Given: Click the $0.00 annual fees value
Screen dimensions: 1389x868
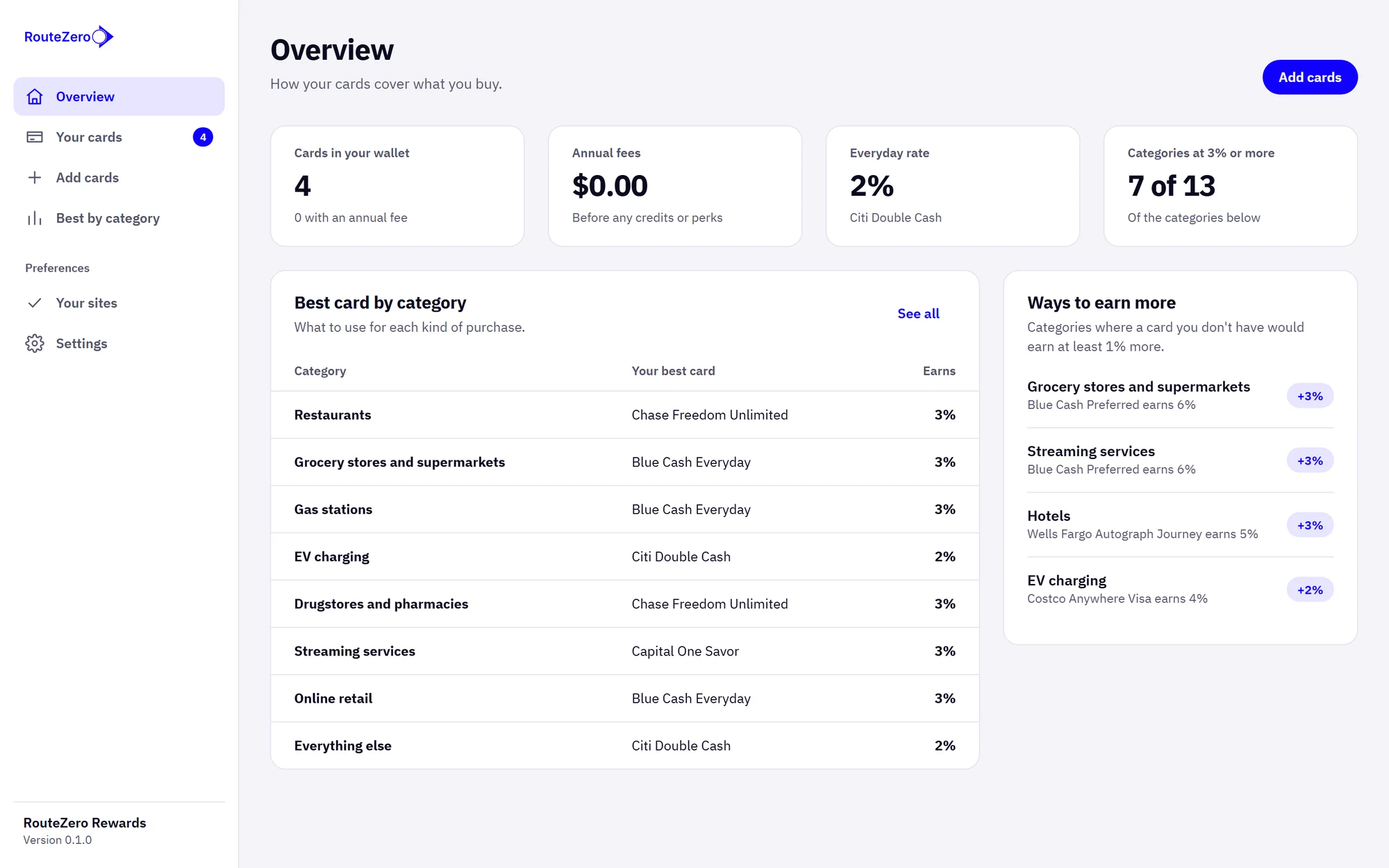Looking at the screenshot, I should point(610,186).
